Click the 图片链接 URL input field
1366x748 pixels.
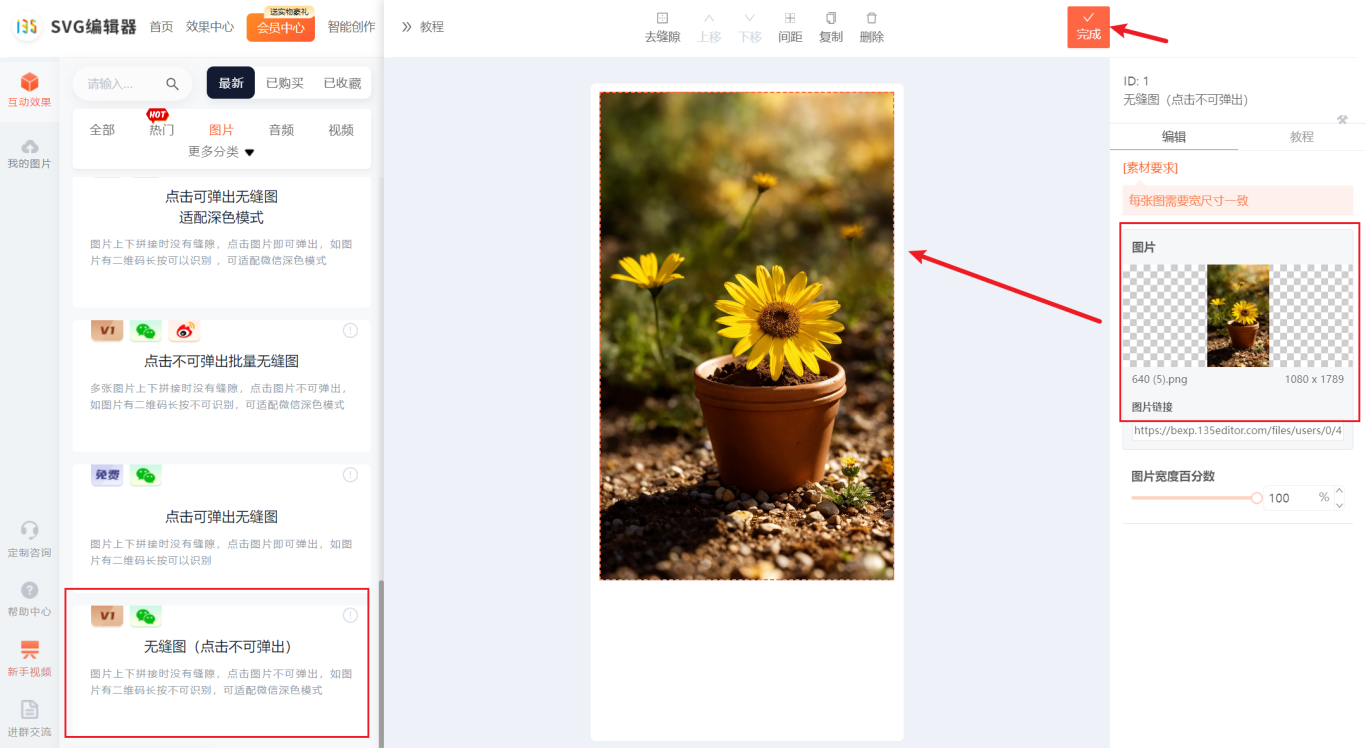[1237, 431]
